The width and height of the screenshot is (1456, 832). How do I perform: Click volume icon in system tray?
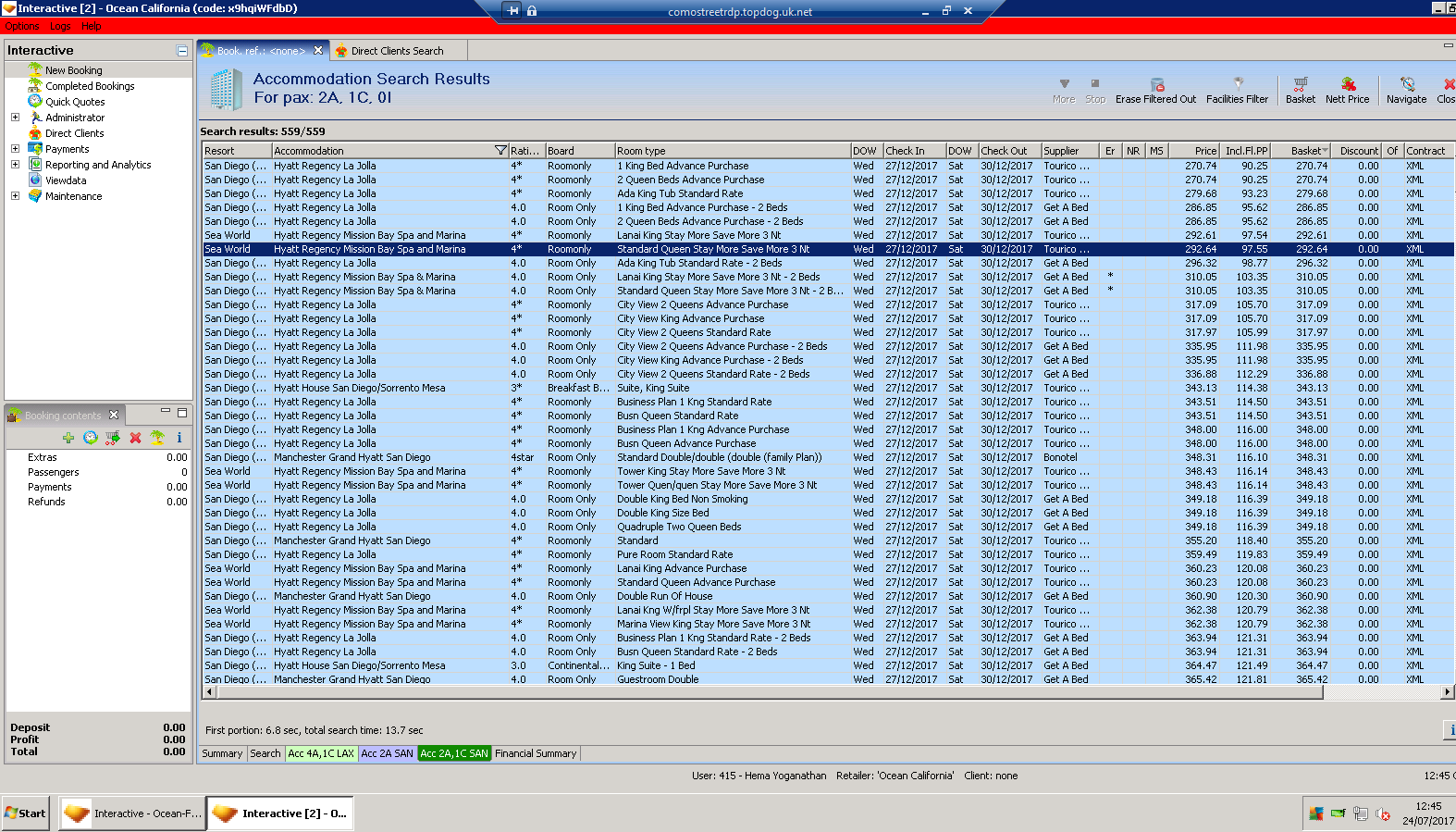[1384, 814]
